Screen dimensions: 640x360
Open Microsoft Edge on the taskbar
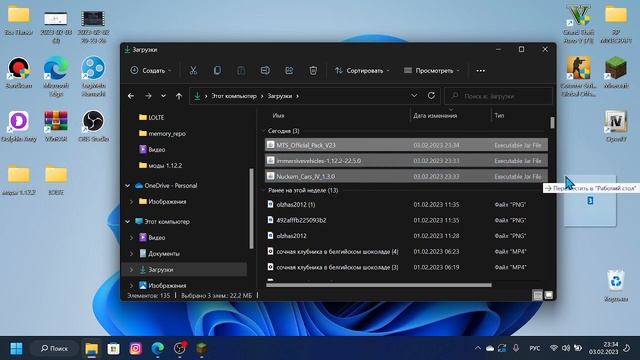(x=158, y=349)
